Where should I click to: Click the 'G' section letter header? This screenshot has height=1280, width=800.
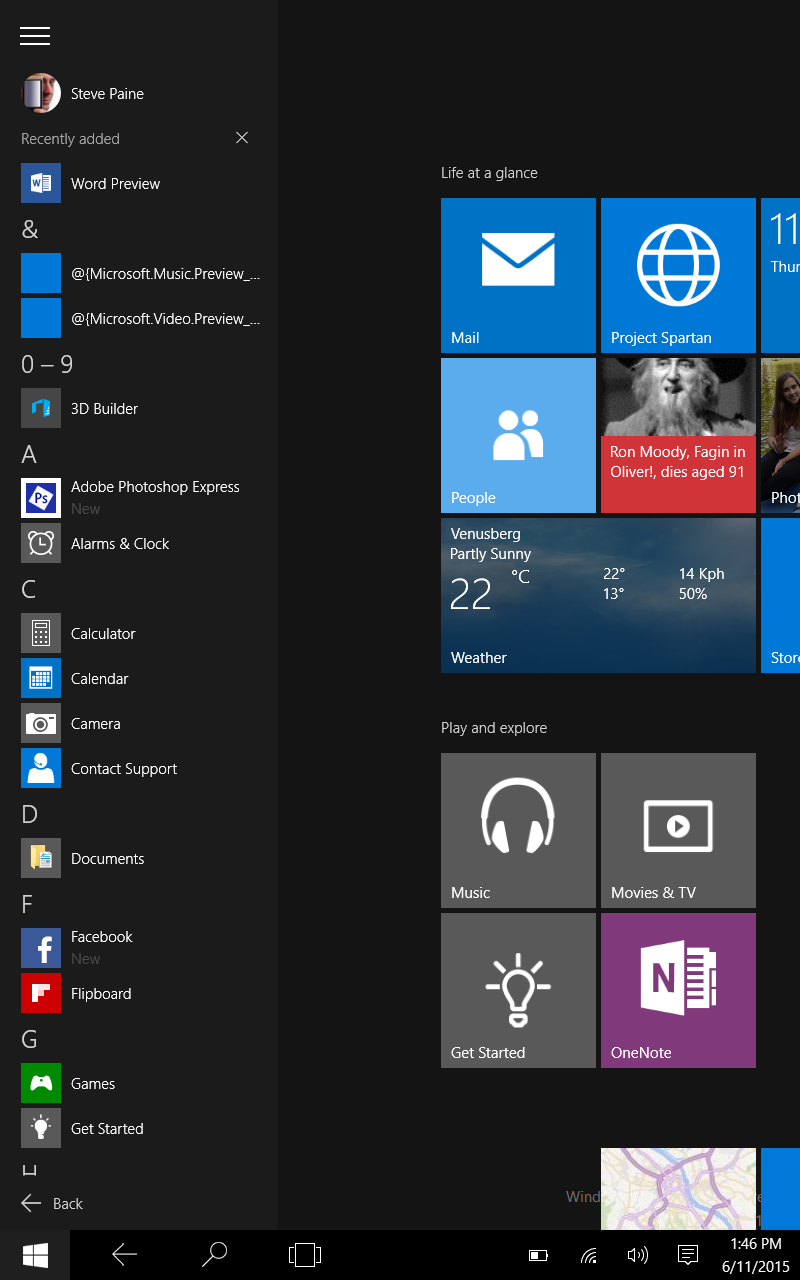[29, 1039]
